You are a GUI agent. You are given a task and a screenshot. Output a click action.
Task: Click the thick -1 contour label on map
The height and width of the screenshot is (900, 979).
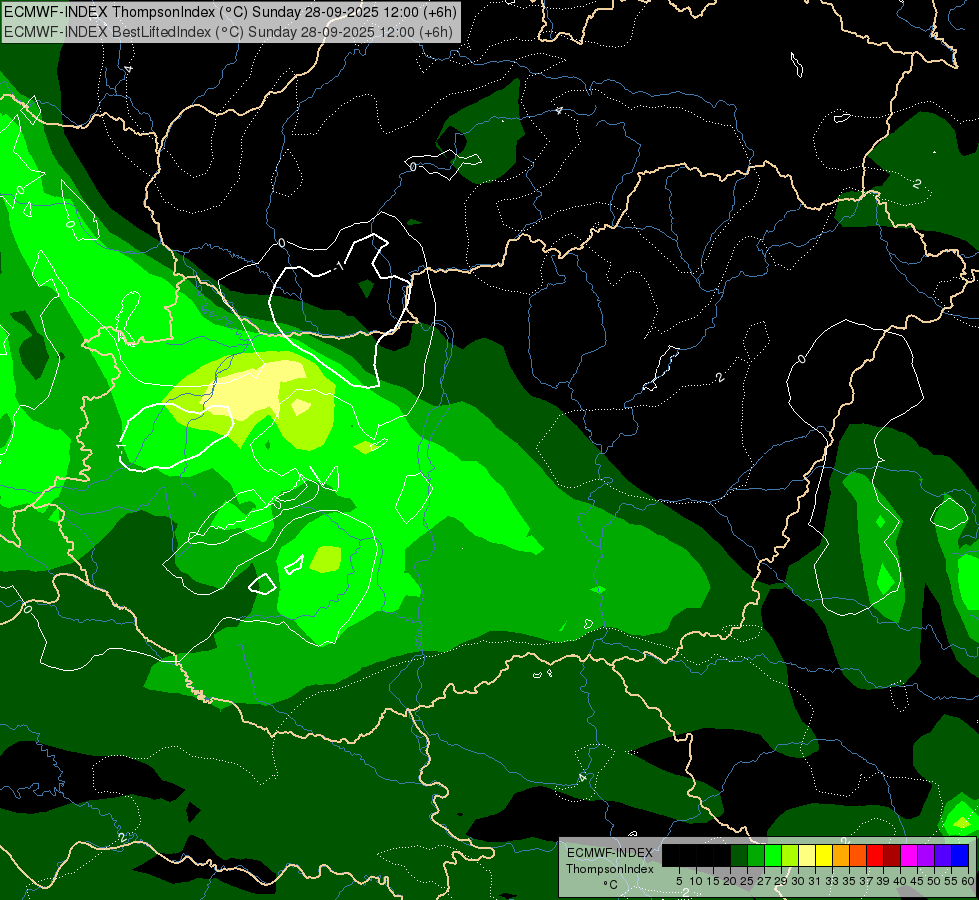click(338, 267)
